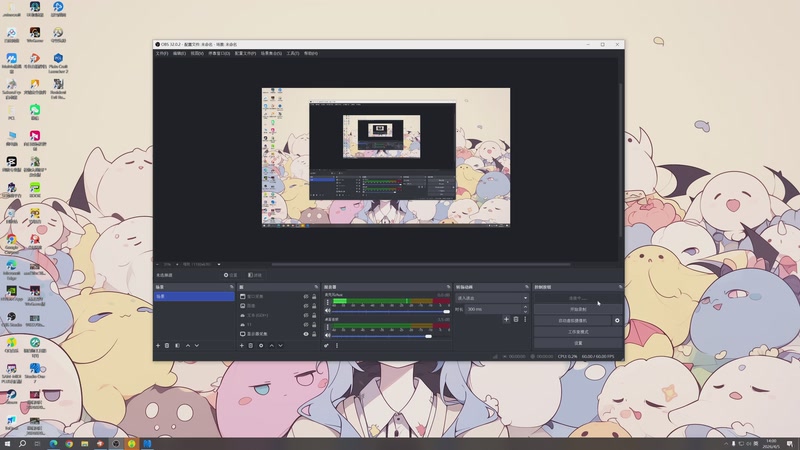Open the 场景集合 menu
Screen dimensions: 800x450
271,53
